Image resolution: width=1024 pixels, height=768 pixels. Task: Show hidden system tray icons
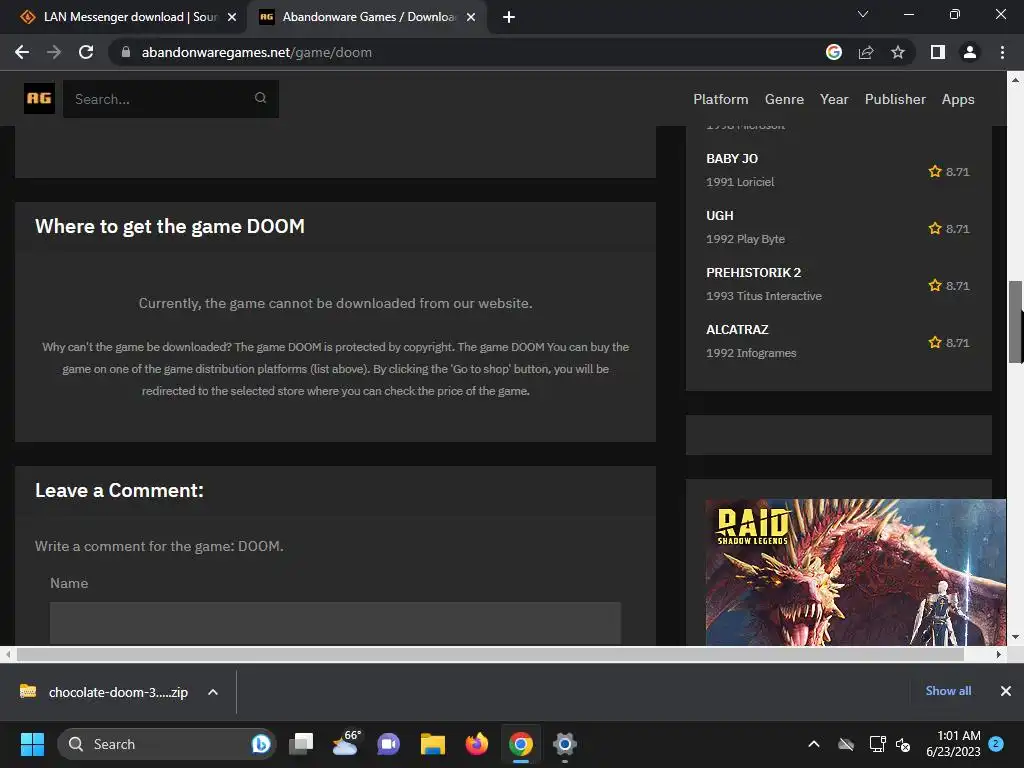[x=814, y=744]
